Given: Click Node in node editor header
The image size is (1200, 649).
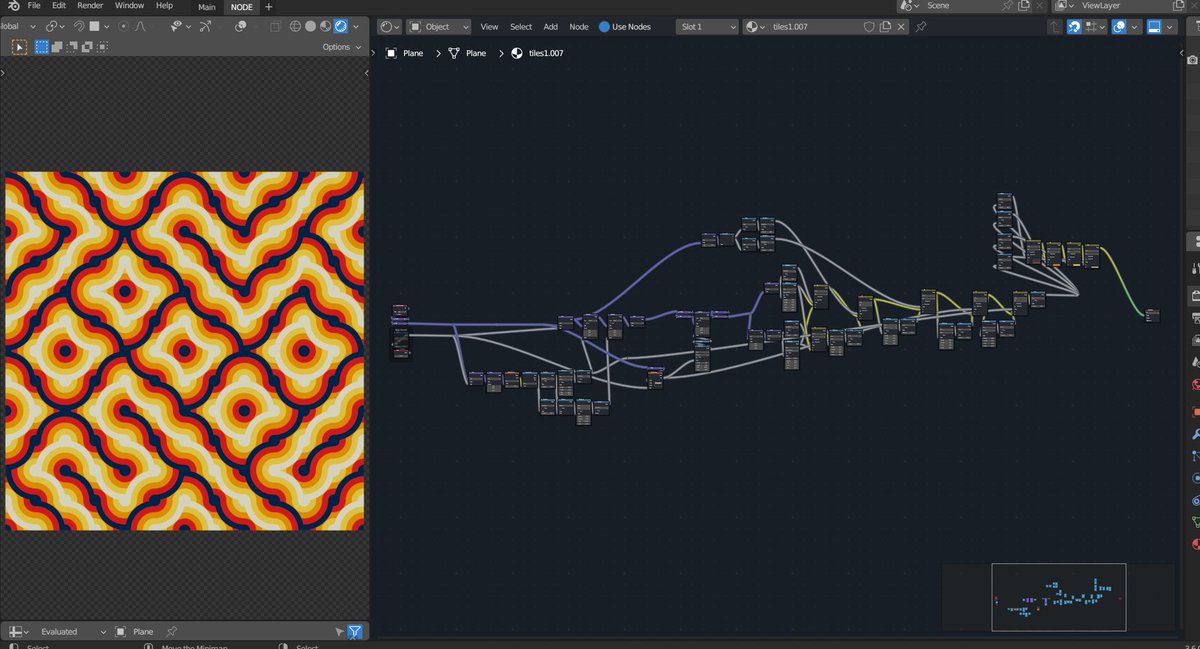Looking at the screenshot, I should 579,27.
